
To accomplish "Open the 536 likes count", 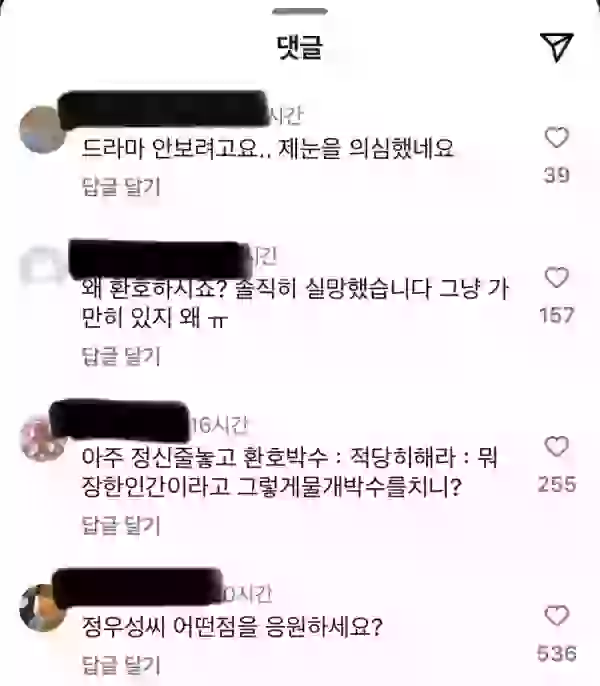I will (557, 654).
